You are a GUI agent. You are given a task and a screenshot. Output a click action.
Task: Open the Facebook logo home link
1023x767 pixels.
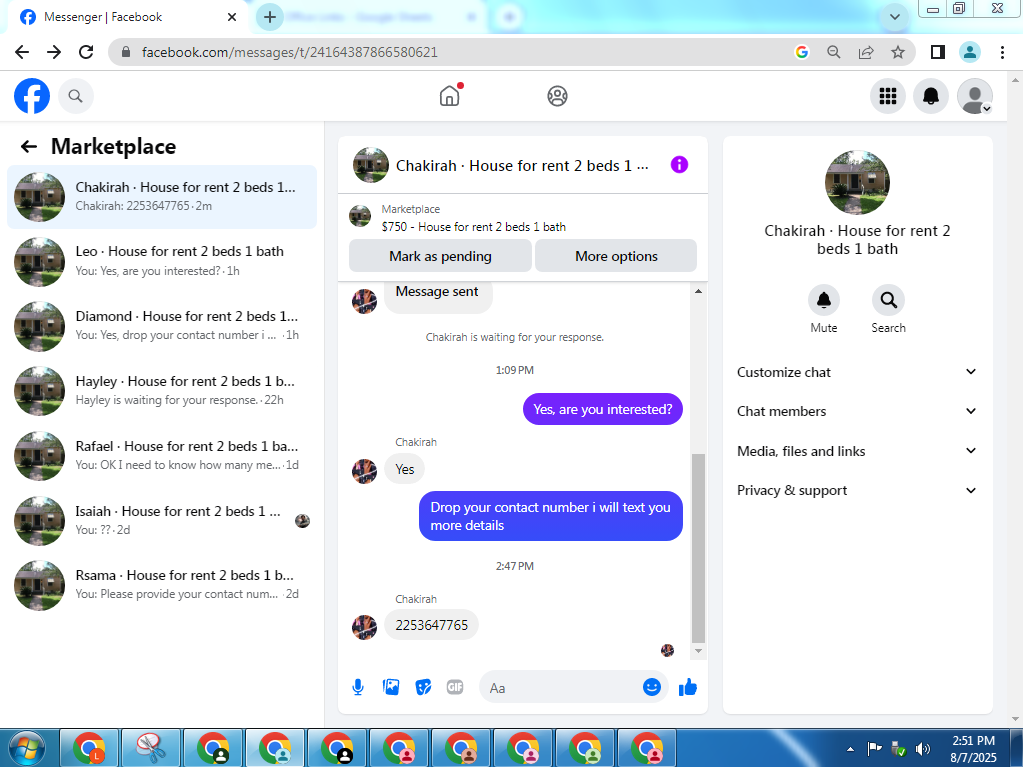point(32,96)
